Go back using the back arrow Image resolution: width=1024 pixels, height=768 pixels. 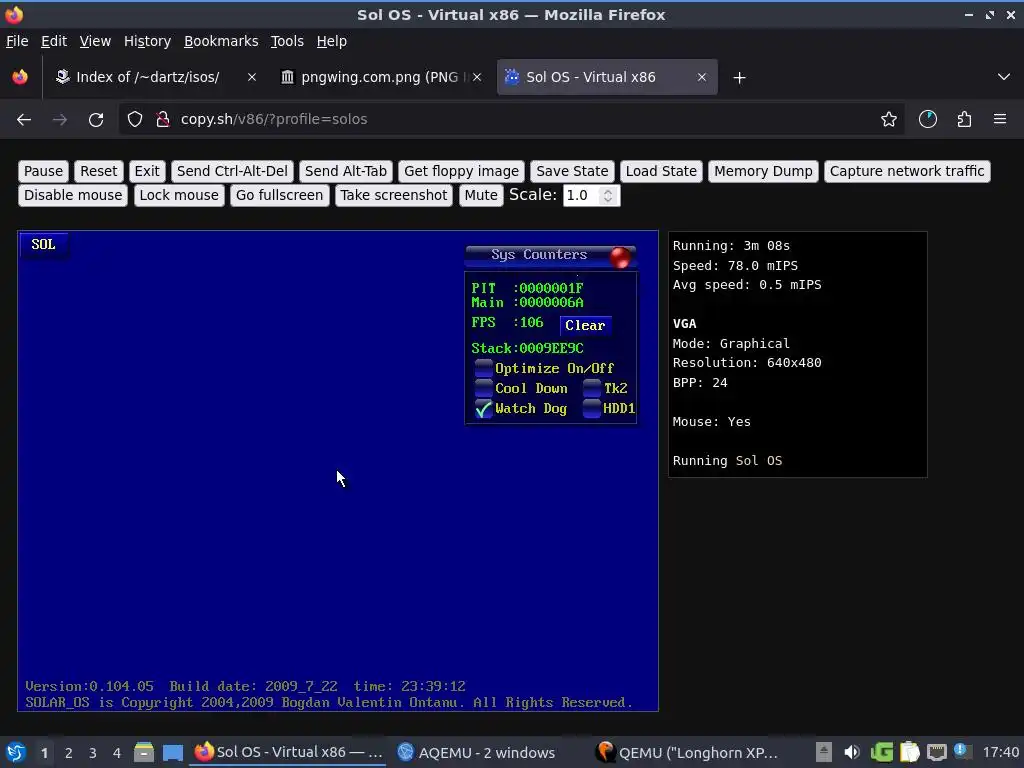pos(24,120)
